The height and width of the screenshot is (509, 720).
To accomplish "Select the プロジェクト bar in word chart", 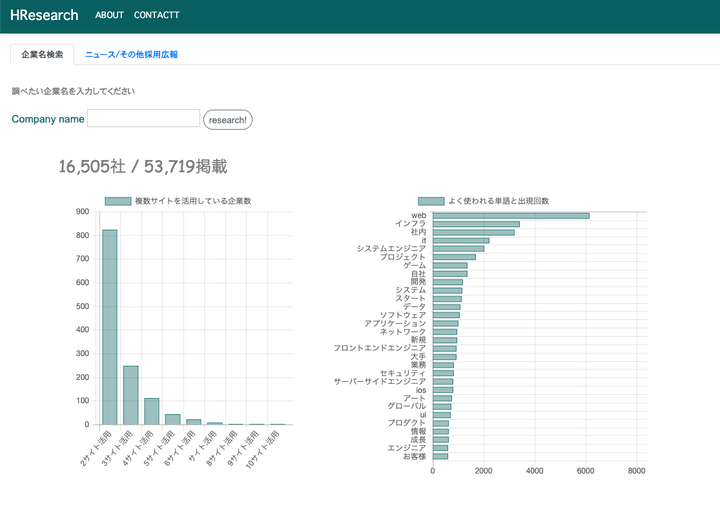I will (454, 257).
